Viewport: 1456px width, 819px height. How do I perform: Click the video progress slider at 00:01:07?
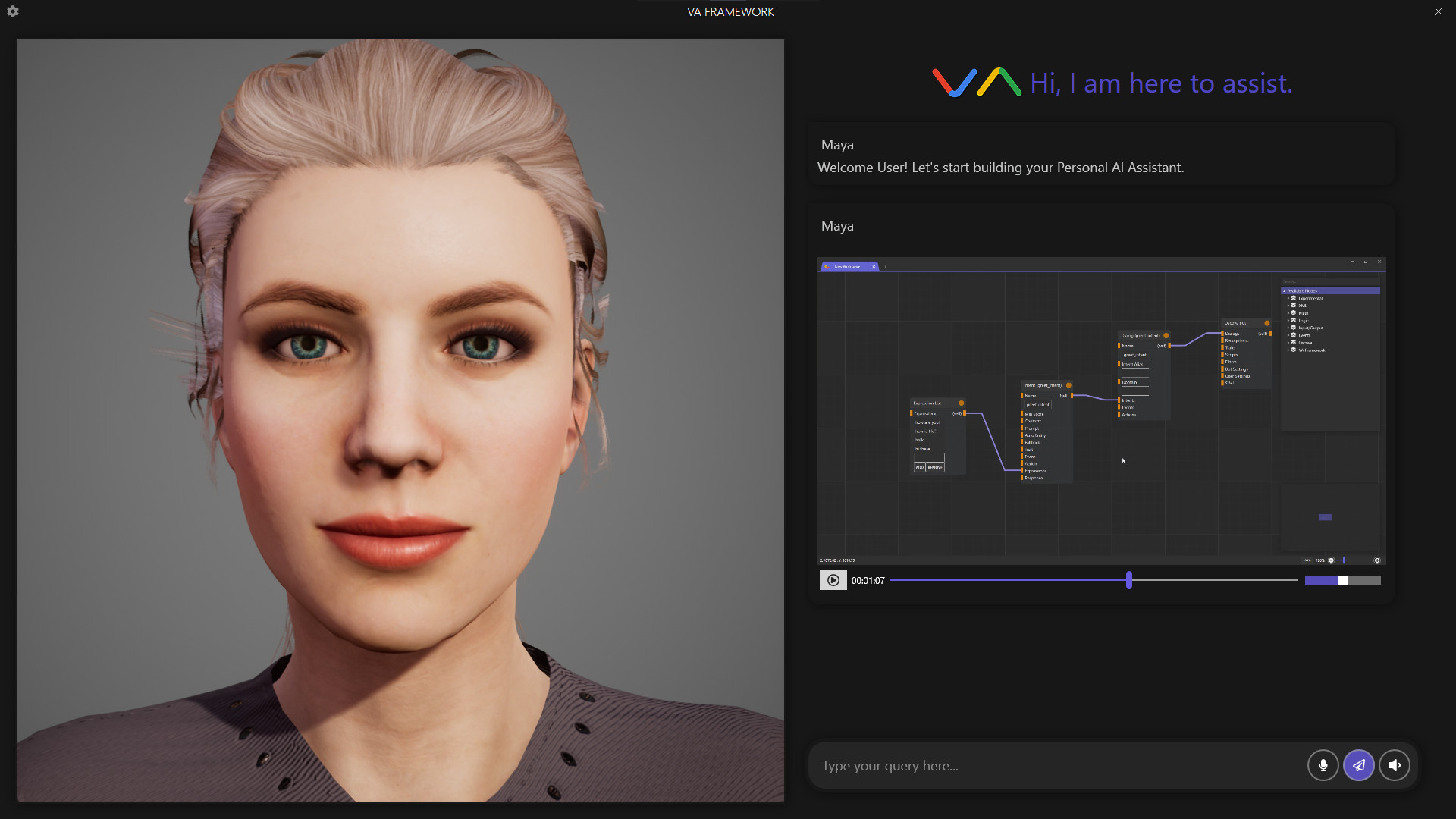click(x=1129, y=579)
